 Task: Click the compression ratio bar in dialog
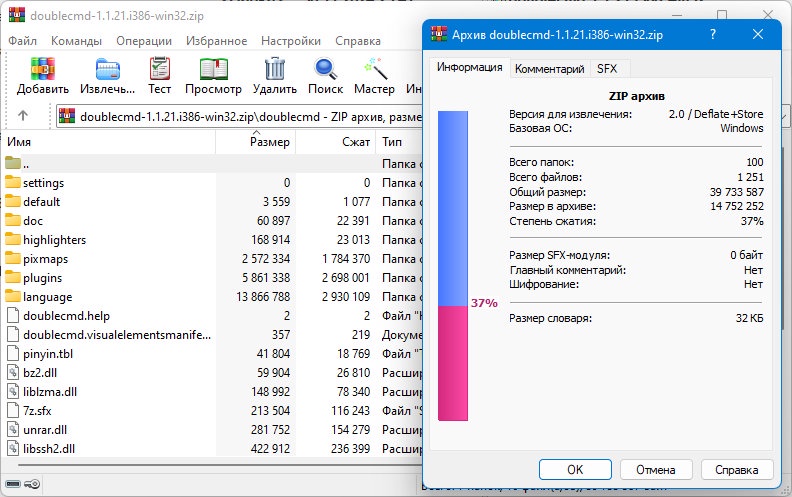pyautogui.click(x=453, y=266)
